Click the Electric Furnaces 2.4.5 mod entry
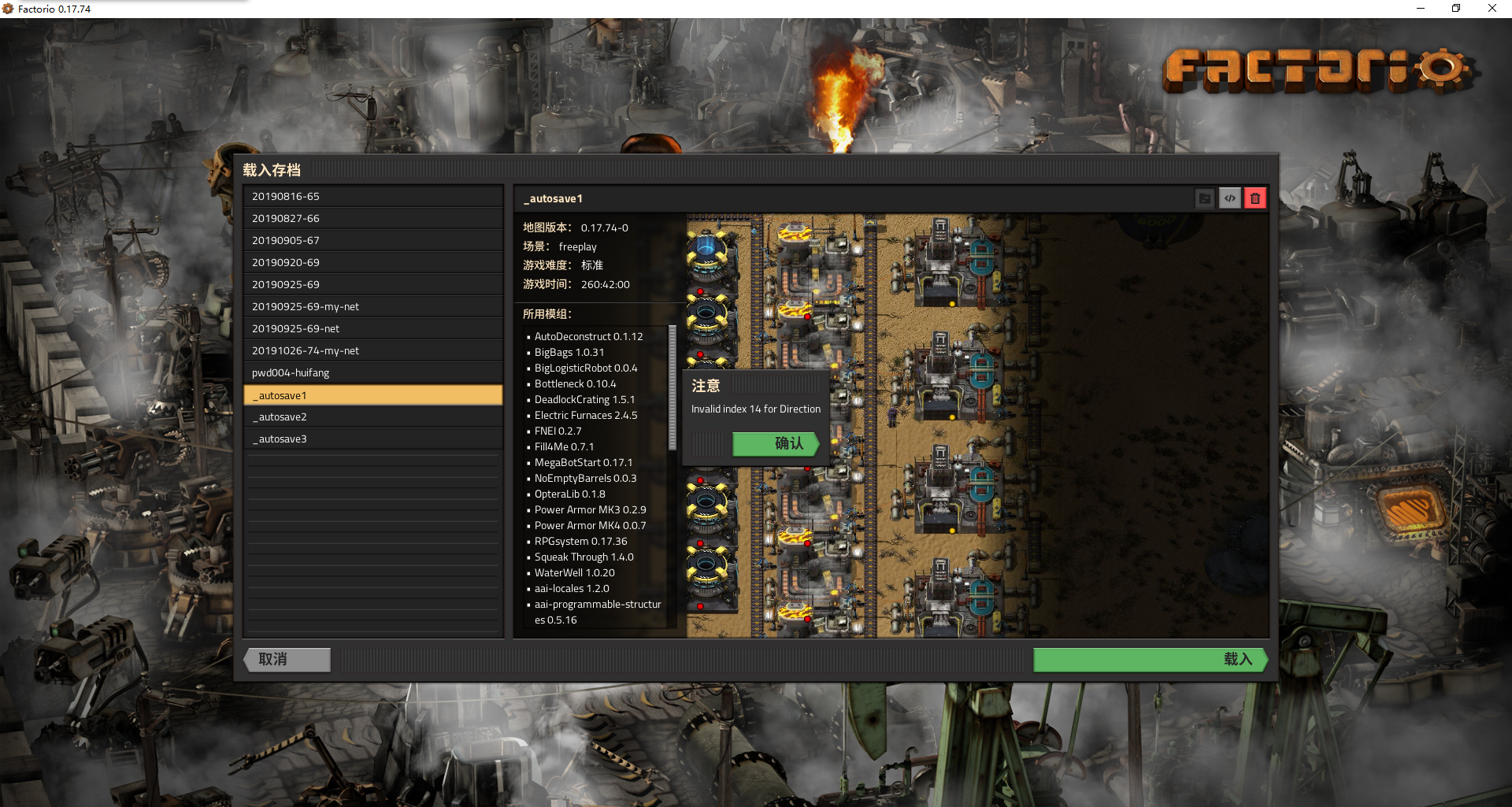The width and height of the screenshot is (1512, 807). 586,415
